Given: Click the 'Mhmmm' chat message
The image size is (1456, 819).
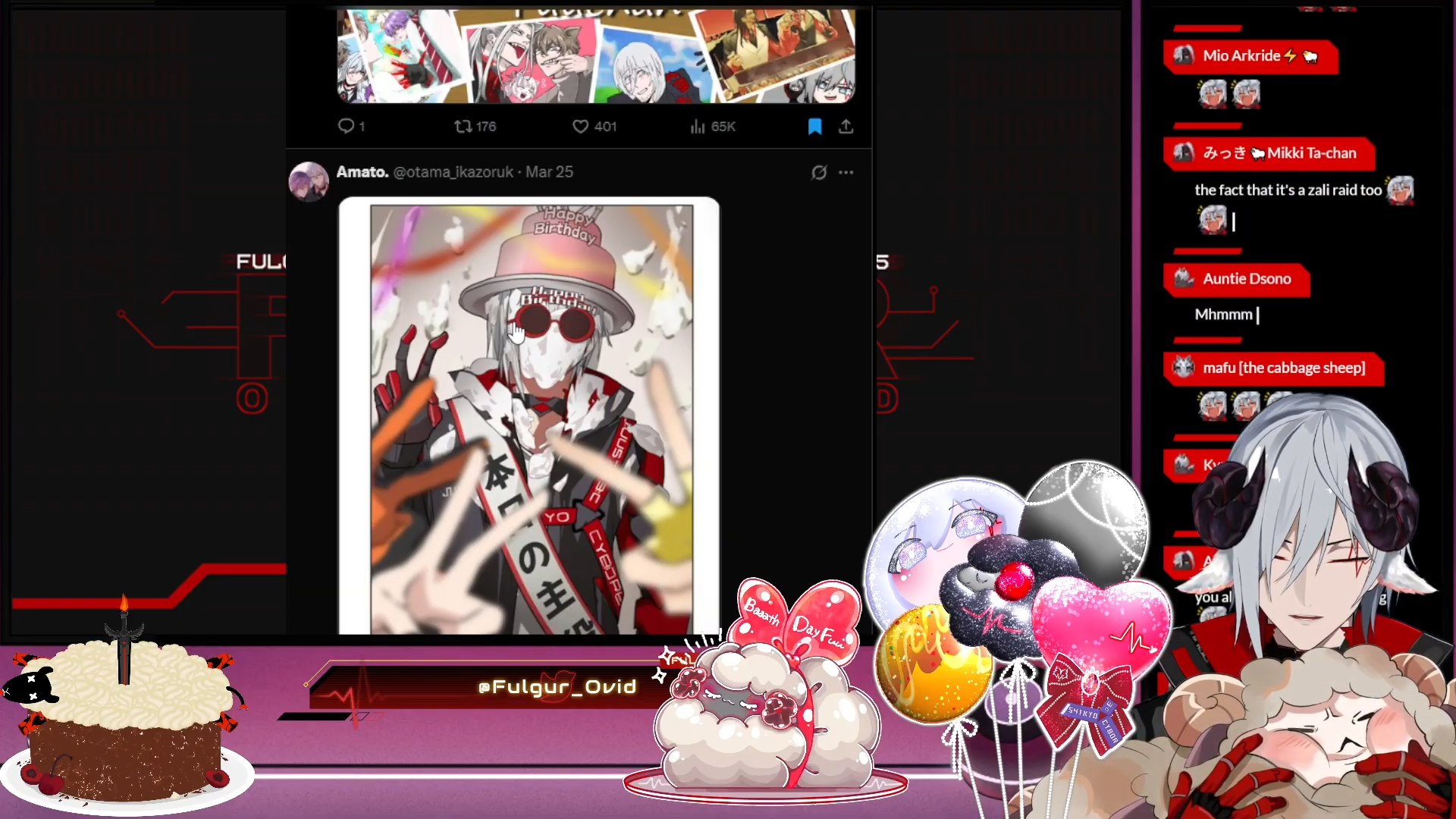Looking at the screenshot, I should coord(1223,314).
